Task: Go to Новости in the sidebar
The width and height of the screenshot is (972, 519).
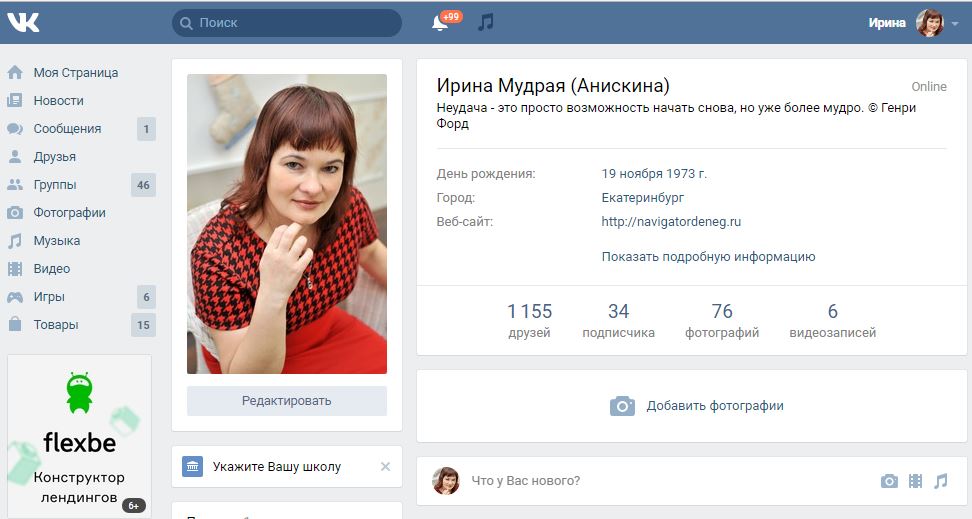Action: 58,100
